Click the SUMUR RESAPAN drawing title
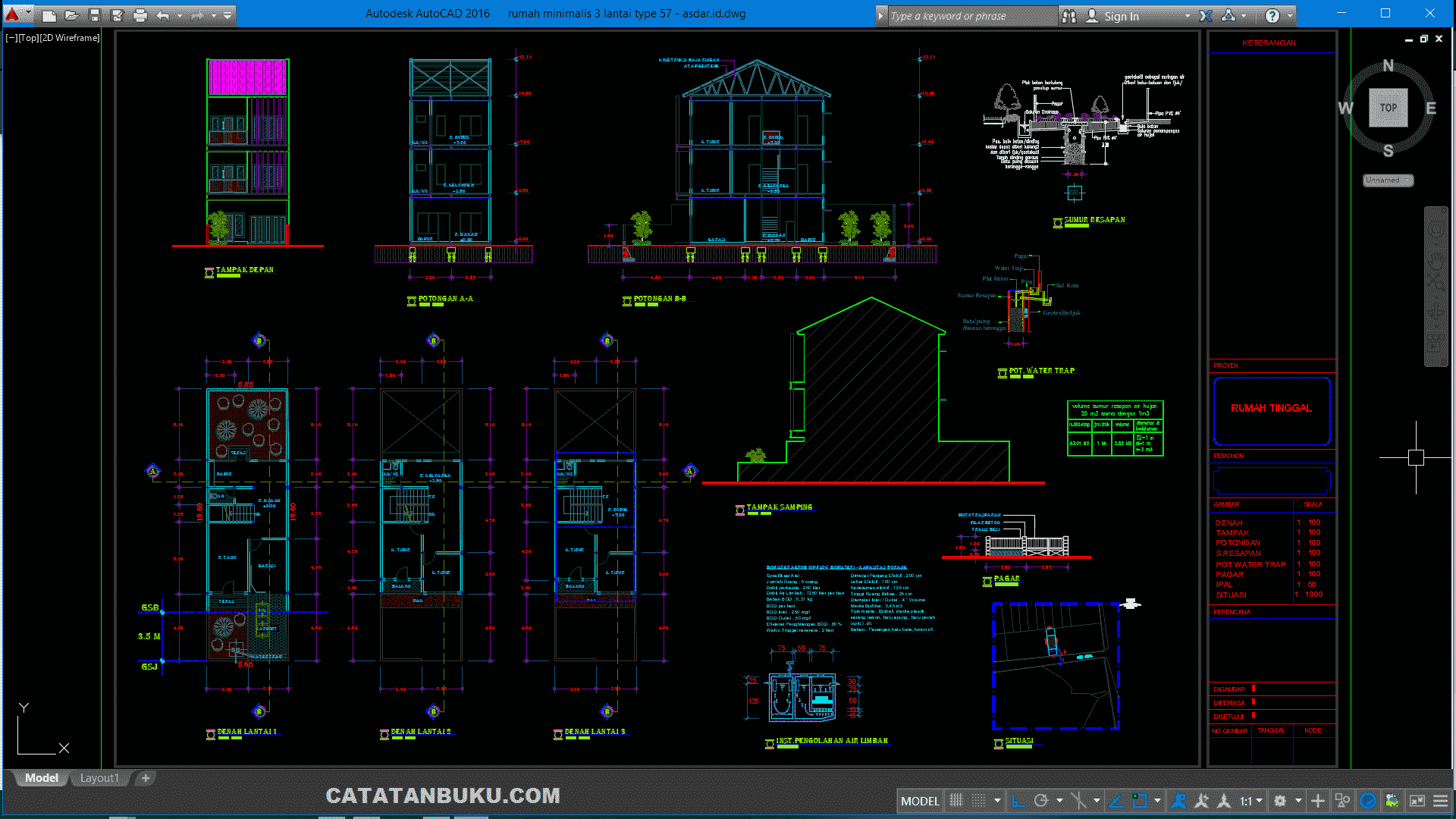The height and width of the screenshot is (819, 1456). coord(1094,220)
